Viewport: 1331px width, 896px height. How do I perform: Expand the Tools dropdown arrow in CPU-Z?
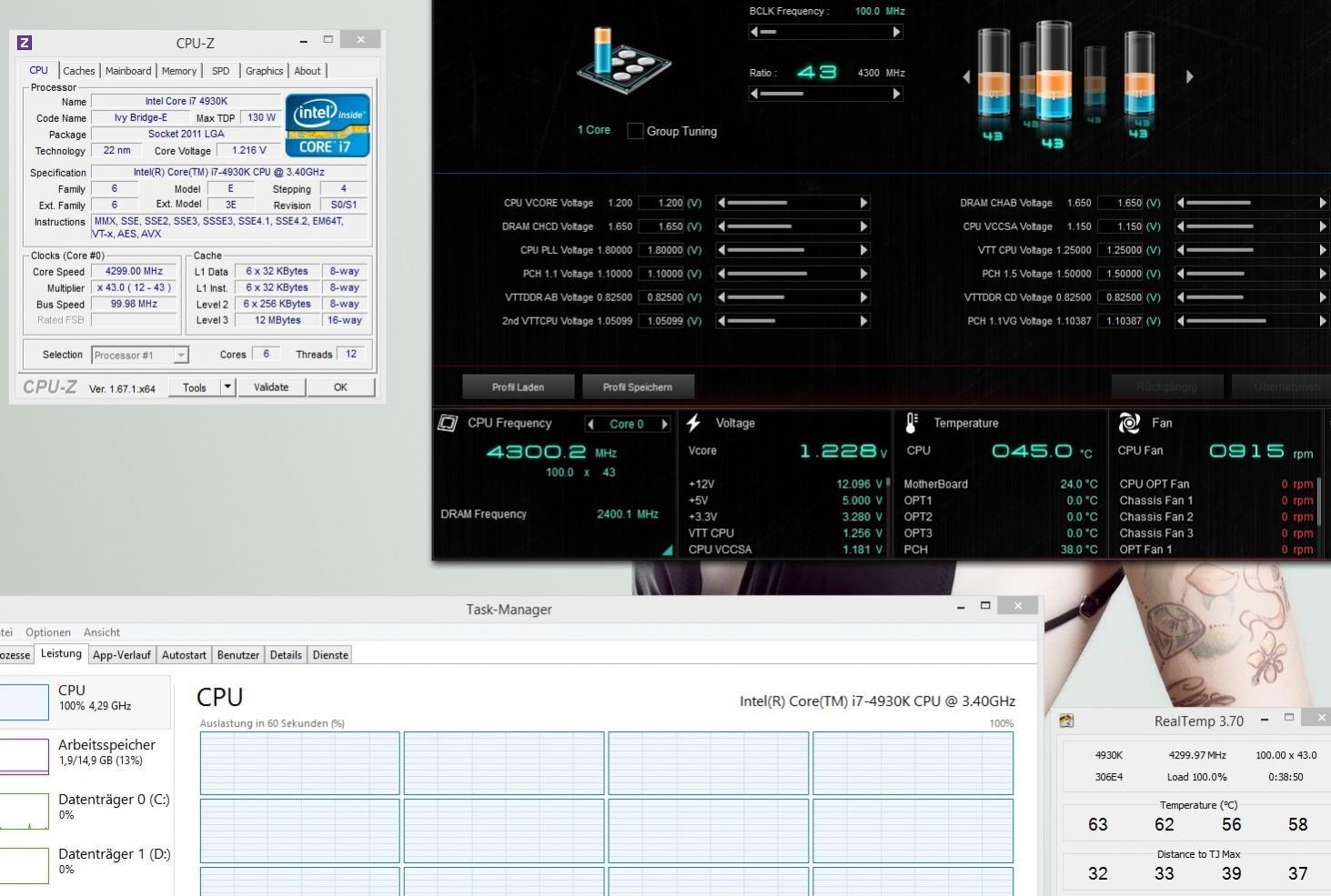coord(227,388)
